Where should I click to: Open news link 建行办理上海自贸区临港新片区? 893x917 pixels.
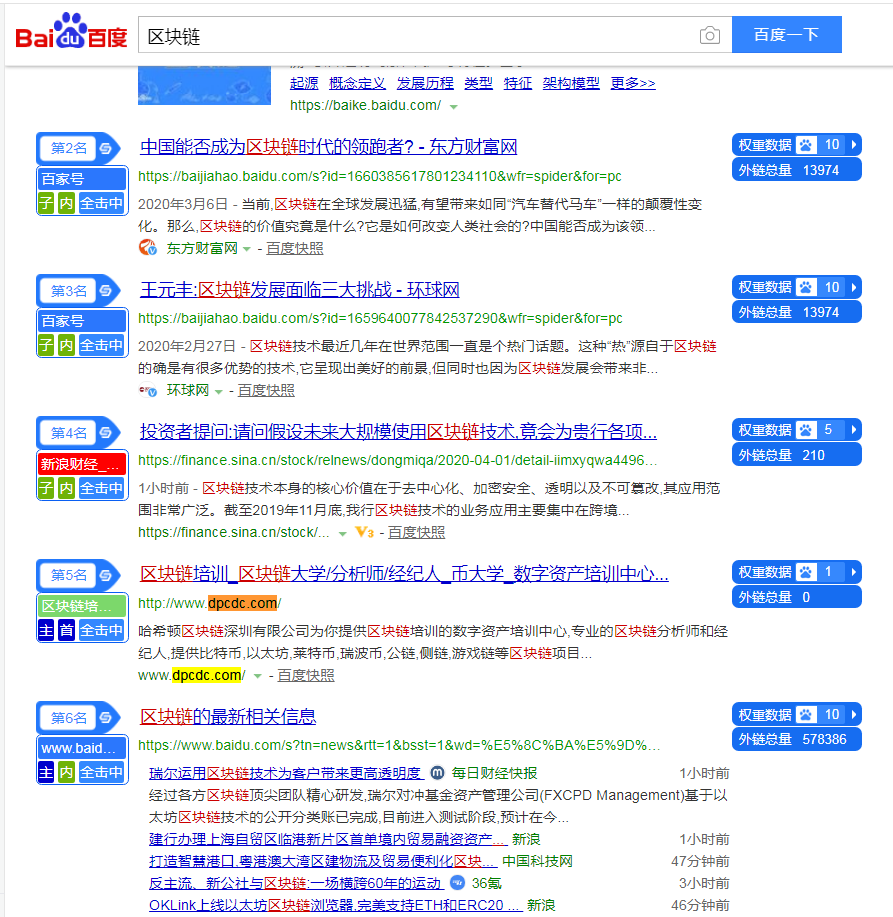[327, 839]
